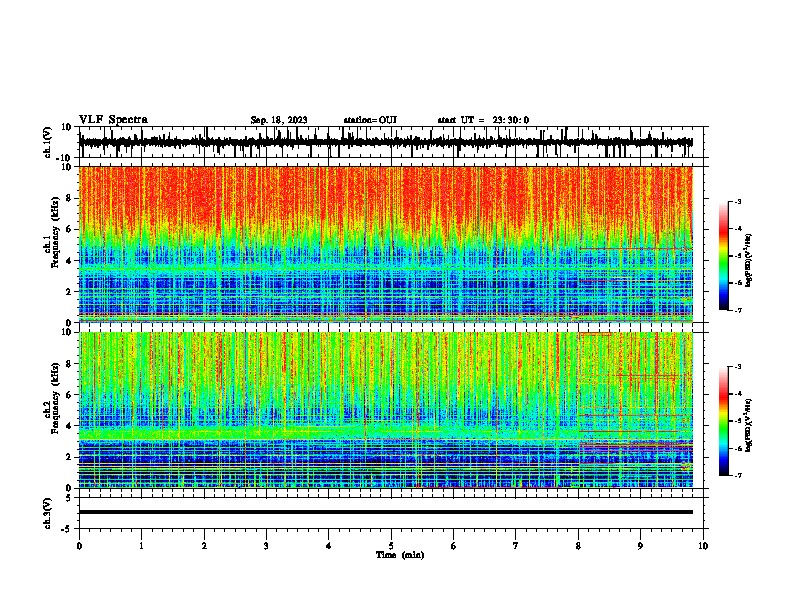Click the "5" tick on ch.3(V) axis
This screenshot has height=612, width=792.
(69, 498)
